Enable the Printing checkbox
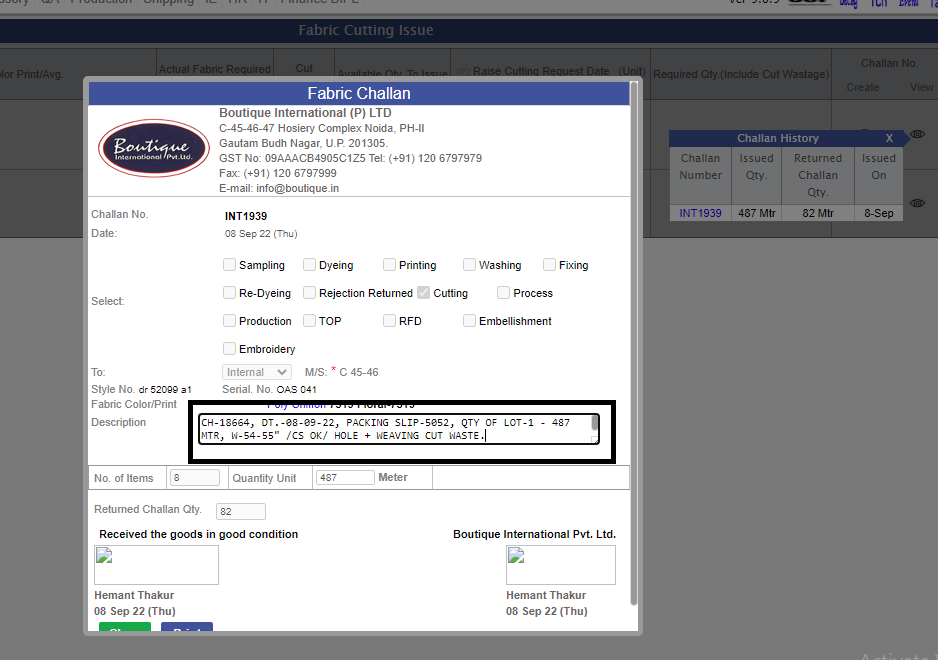The image size is (938, 660). [x=389, y=264]
